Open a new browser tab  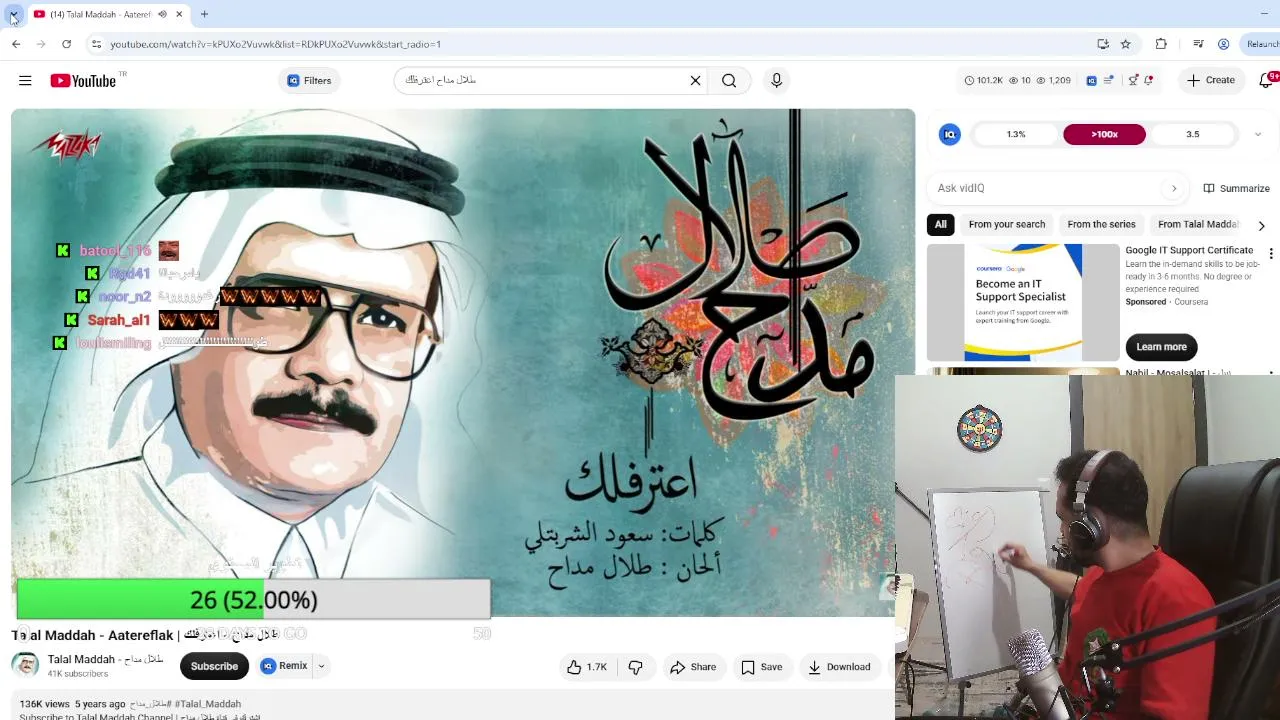click(204, 14)
